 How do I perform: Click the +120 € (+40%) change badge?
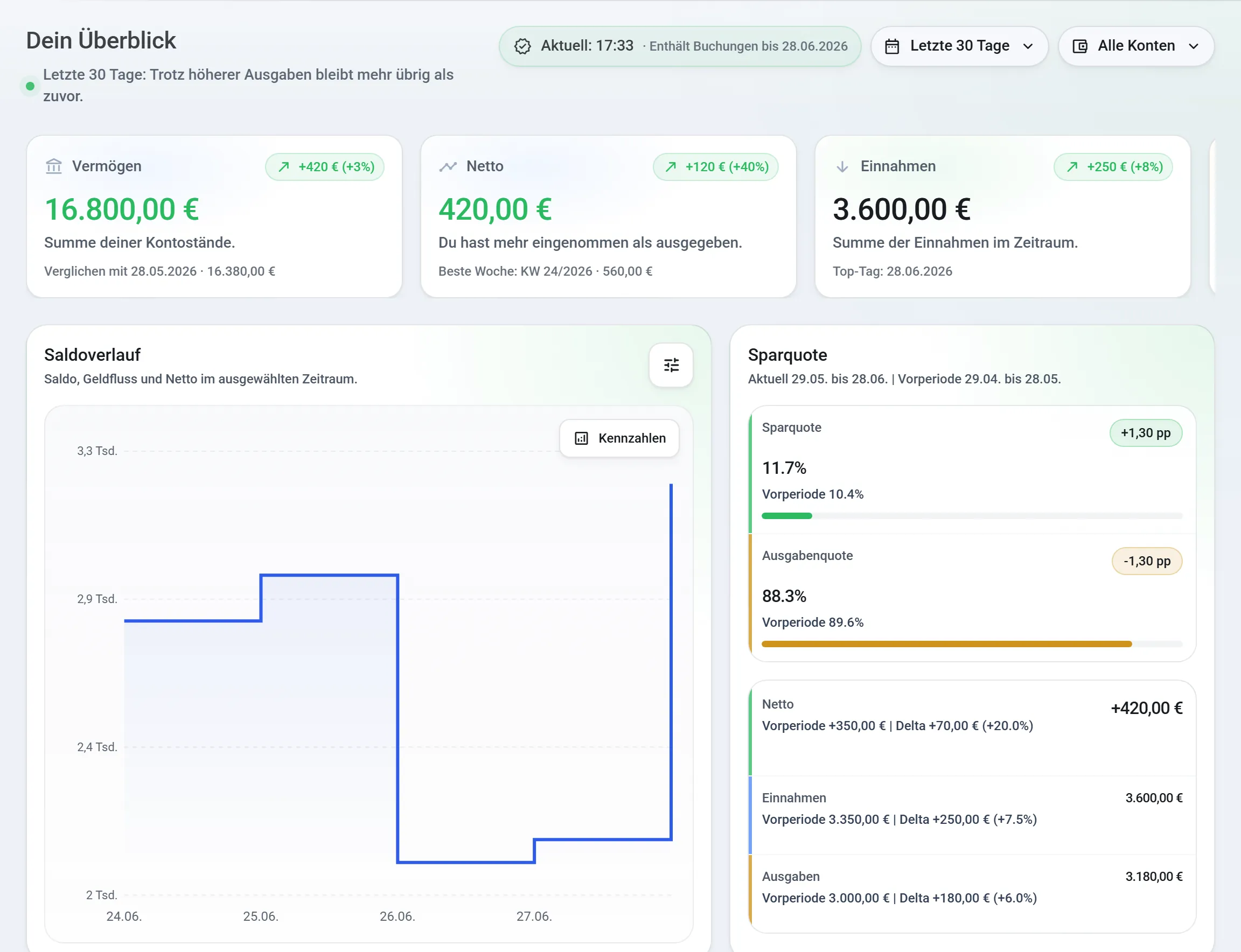click(715, 166)
